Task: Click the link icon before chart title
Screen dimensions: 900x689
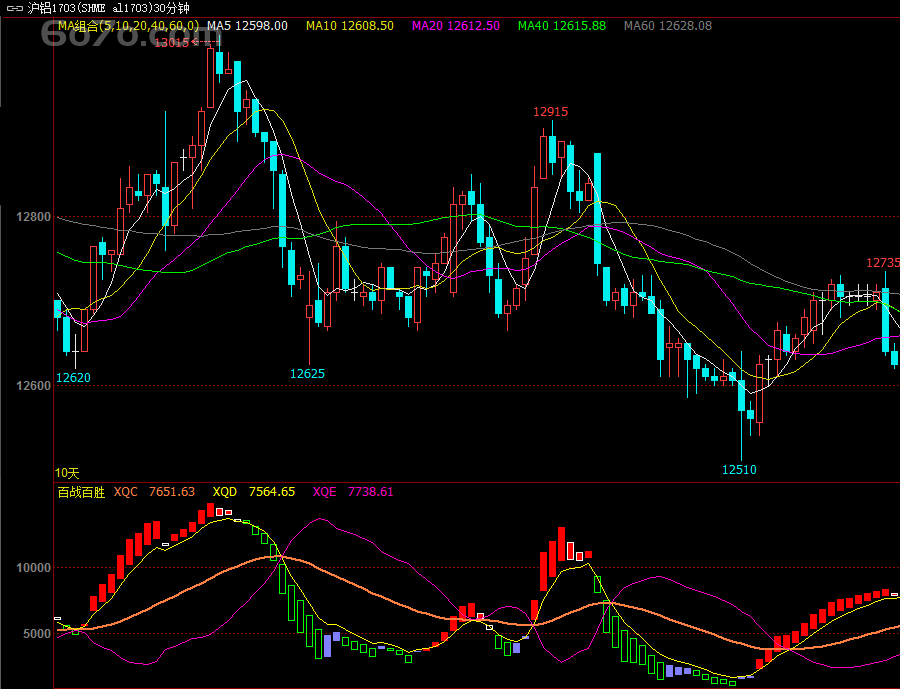Action: point(14,8)
